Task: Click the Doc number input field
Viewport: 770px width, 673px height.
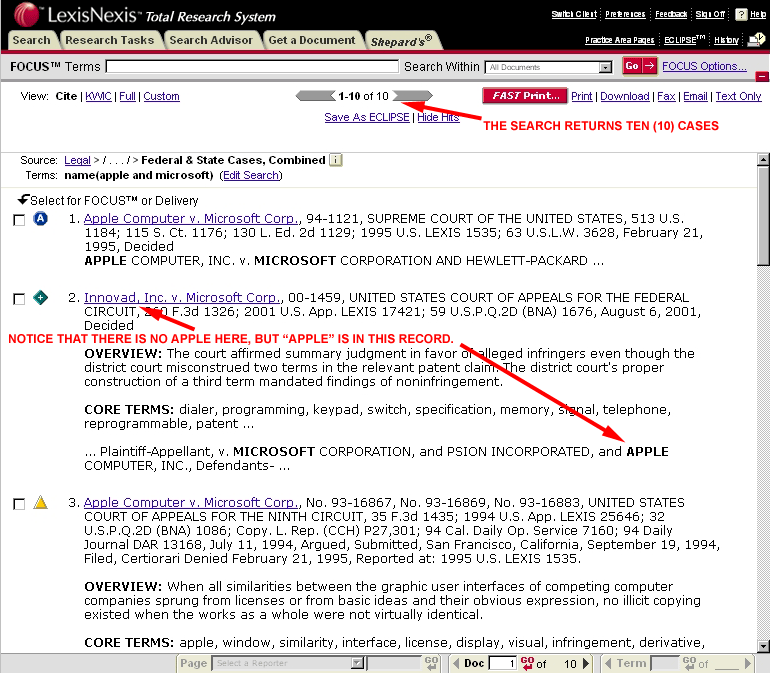Action: click(502, 663)
